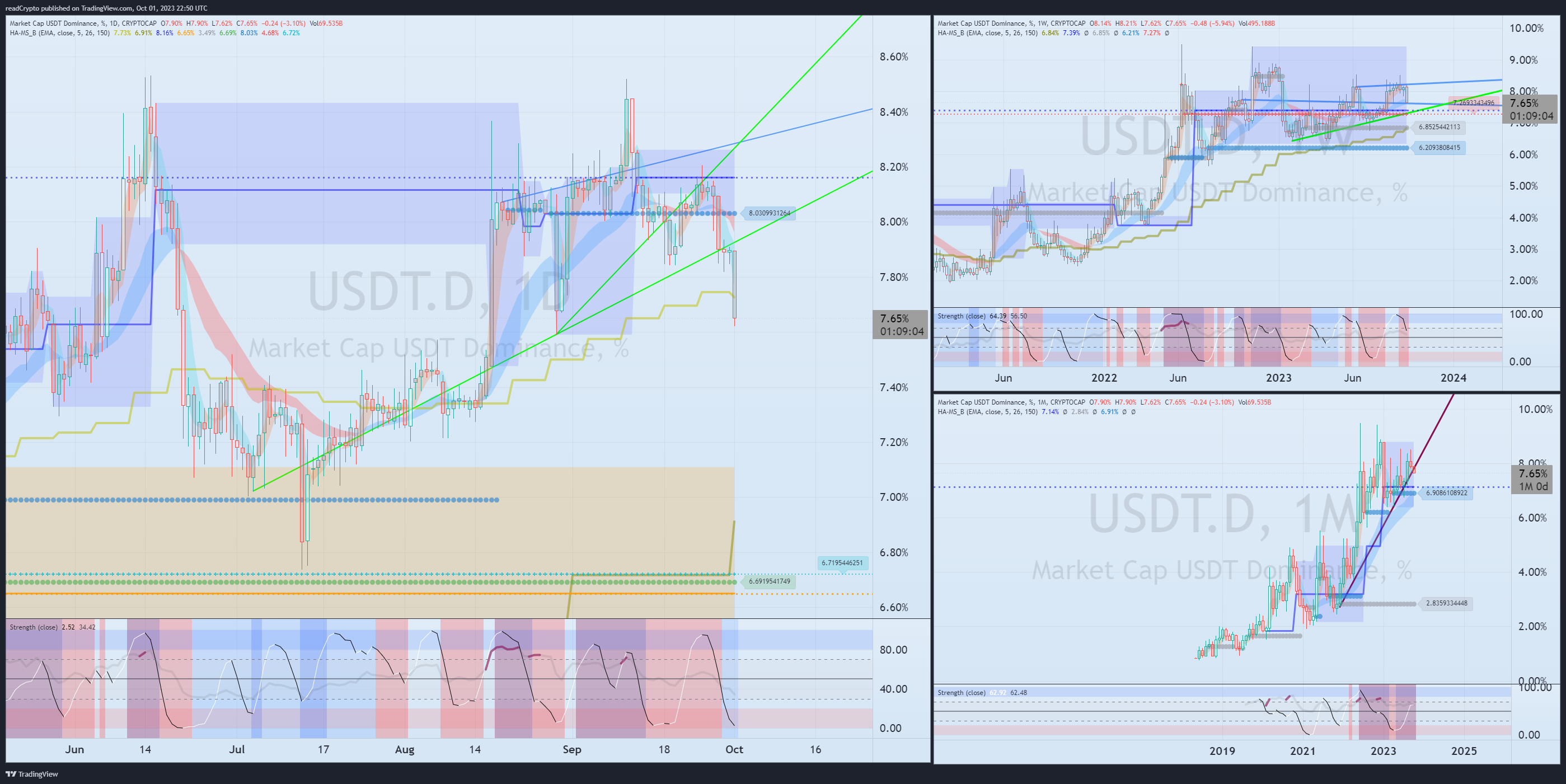The width and height of the screenshot is (1566, 784).
Task: Click the HA-MS_B indicator name on the 1M chart
Action: click(x=951, y=412)
